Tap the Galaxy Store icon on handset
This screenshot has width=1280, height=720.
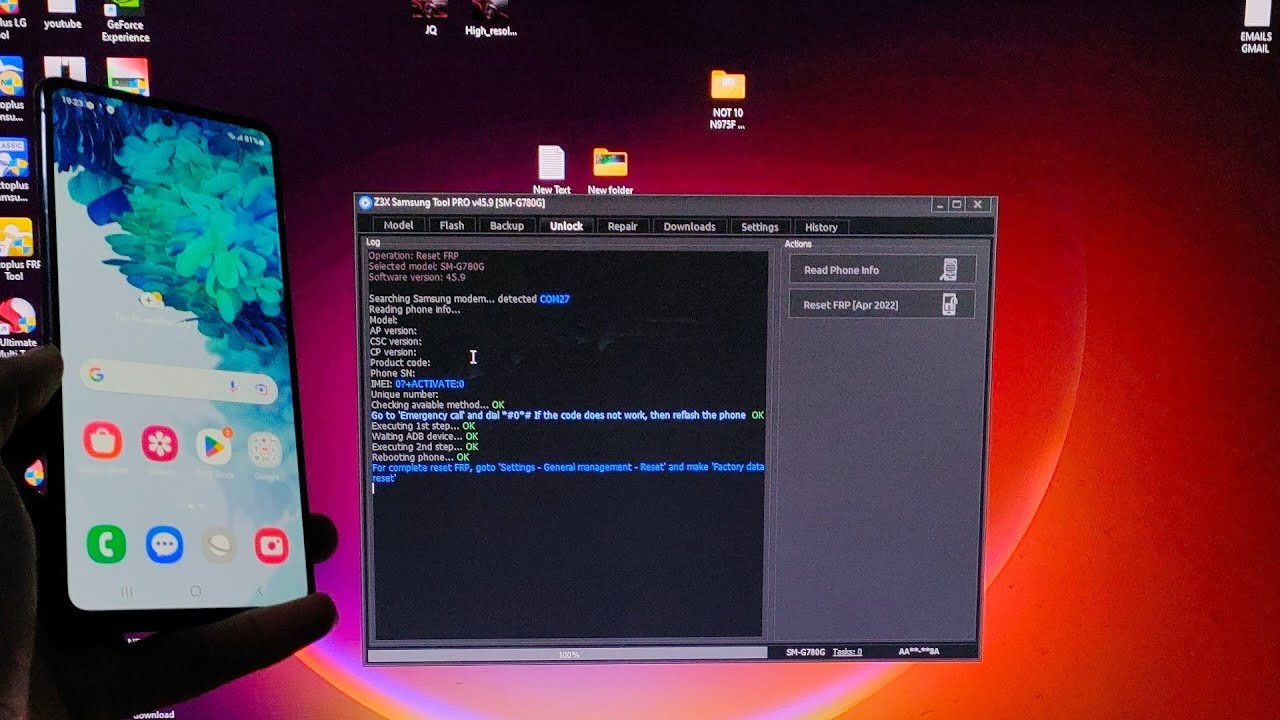[x=102, y=441]
